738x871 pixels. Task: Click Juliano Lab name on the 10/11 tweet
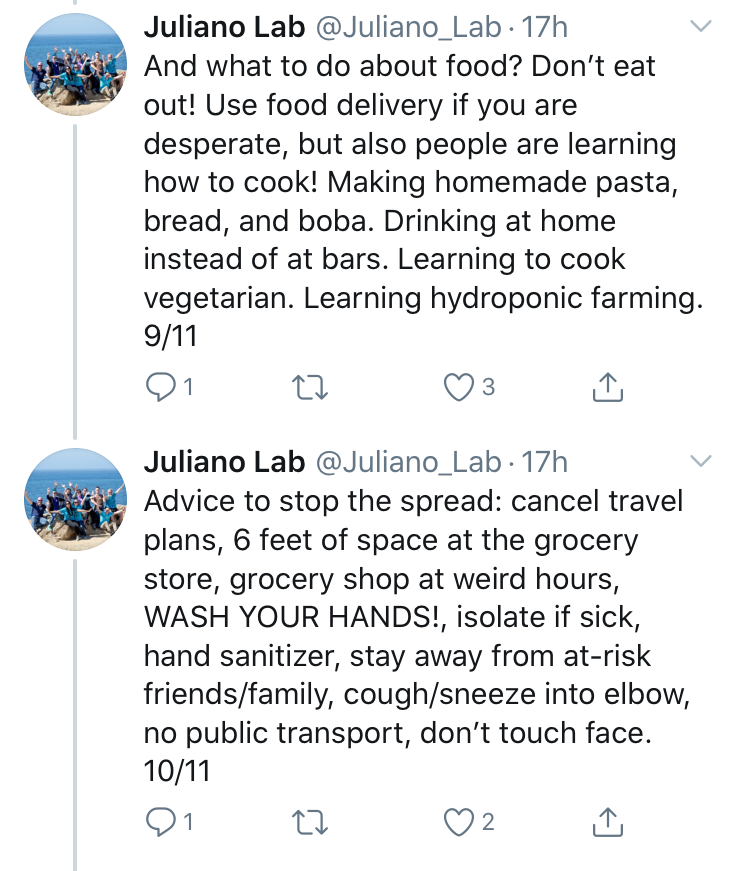pos(223,461)
